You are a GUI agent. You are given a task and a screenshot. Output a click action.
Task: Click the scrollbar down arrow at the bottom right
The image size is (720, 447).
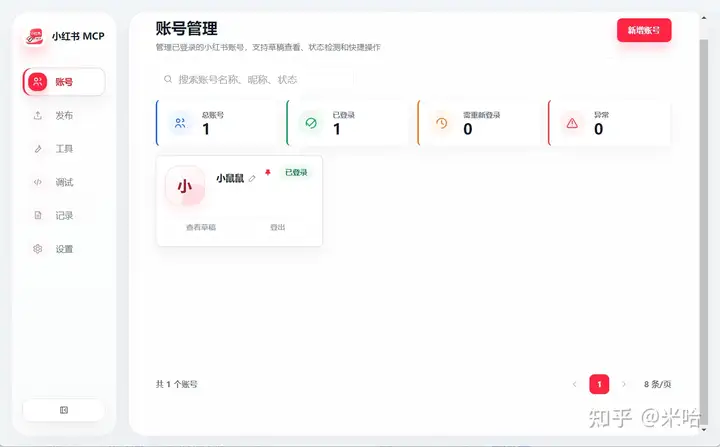(704, 430)
